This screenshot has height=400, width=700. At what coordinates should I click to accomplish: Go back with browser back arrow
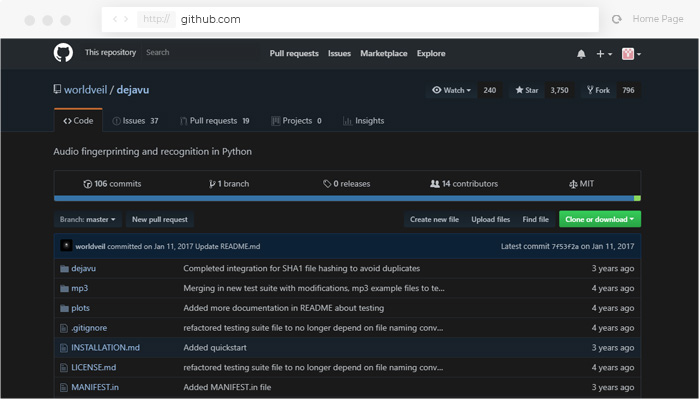(115, 19)
